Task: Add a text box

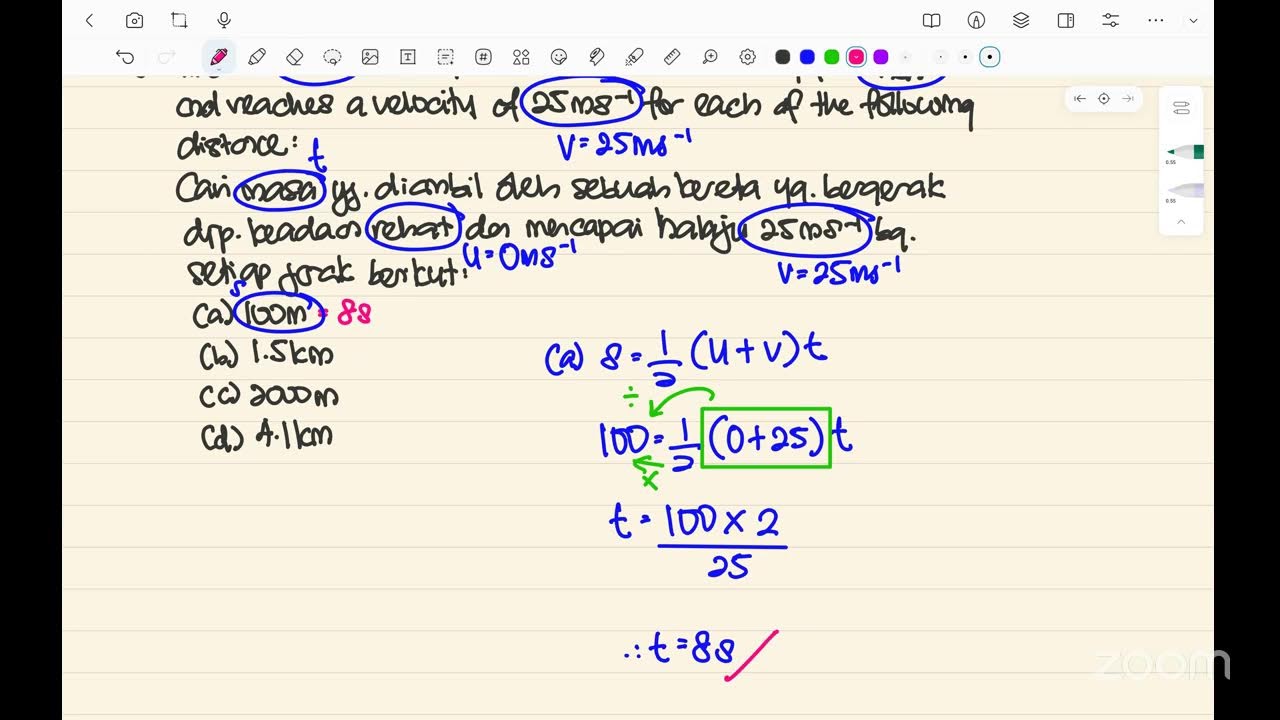Action: pos(408,57)
